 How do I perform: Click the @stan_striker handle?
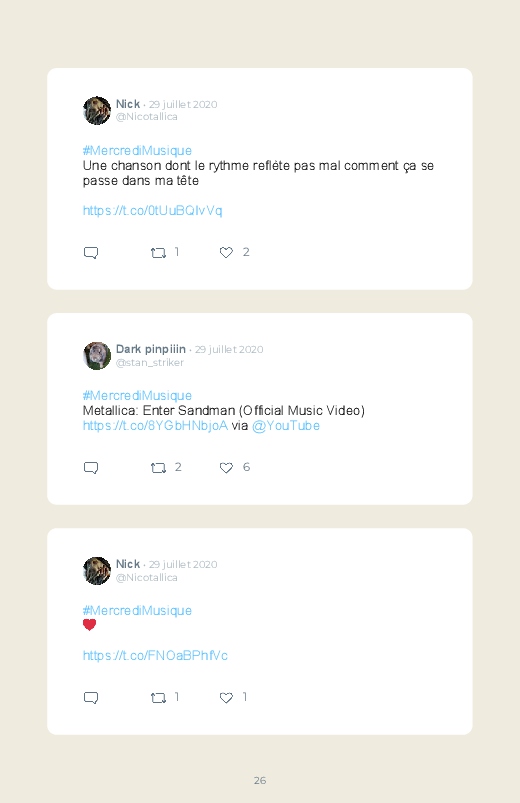click(x=150, y=363)
